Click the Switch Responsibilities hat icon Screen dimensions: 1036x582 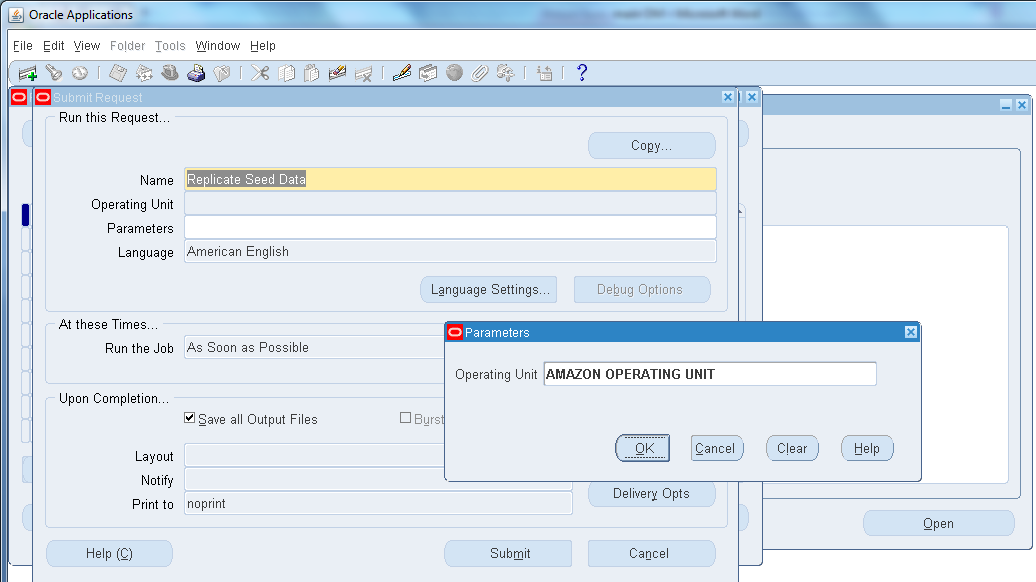(x=170, y=73)
